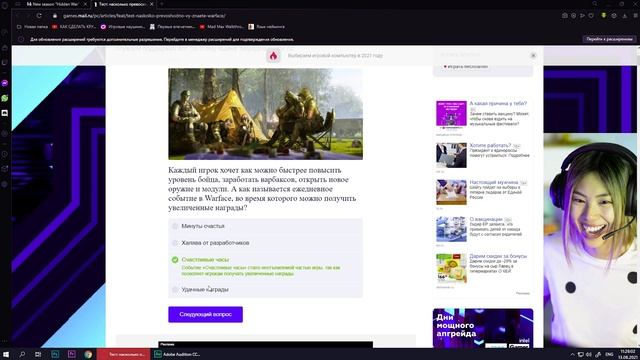Open the 'Игровые наушник...' bookmark
Screen dimensions: 640x360
pyautogui.click(x=122, y=27)
